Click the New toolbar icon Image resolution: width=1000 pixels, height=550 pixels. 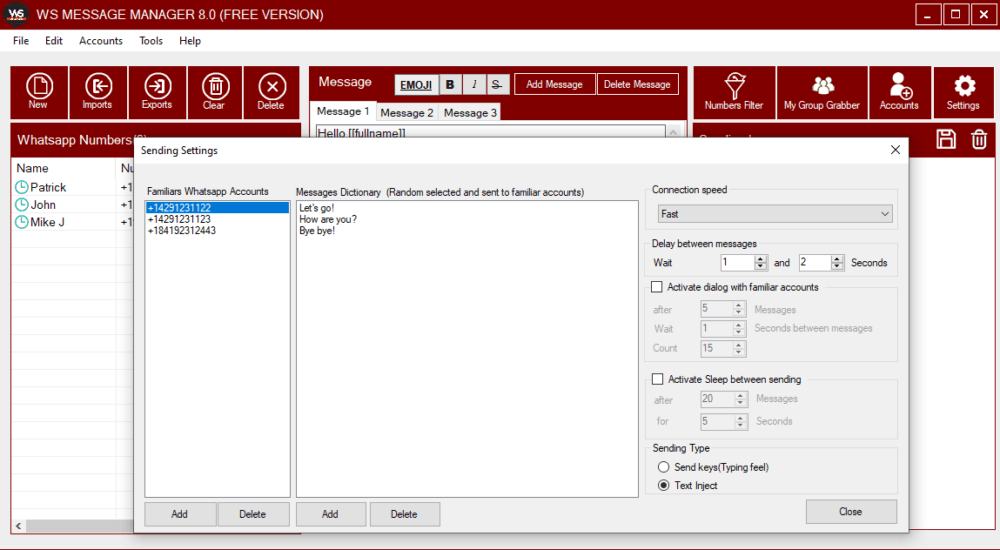tap(39, 93)
